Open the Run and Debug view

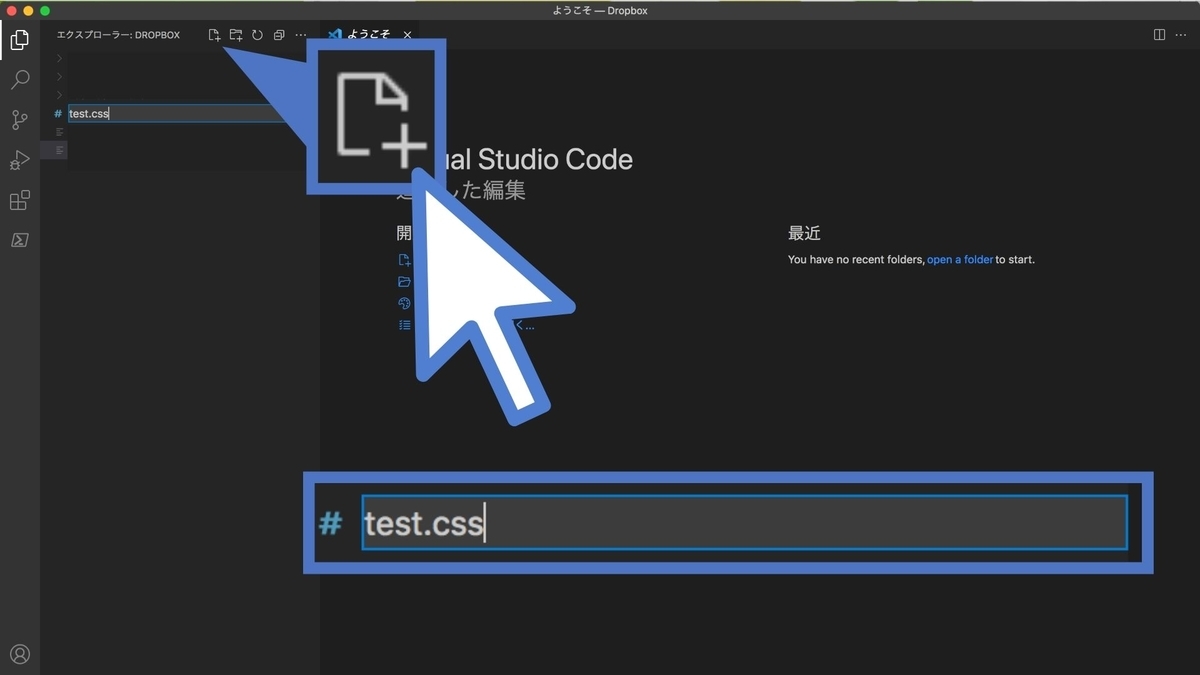point(19,160)
